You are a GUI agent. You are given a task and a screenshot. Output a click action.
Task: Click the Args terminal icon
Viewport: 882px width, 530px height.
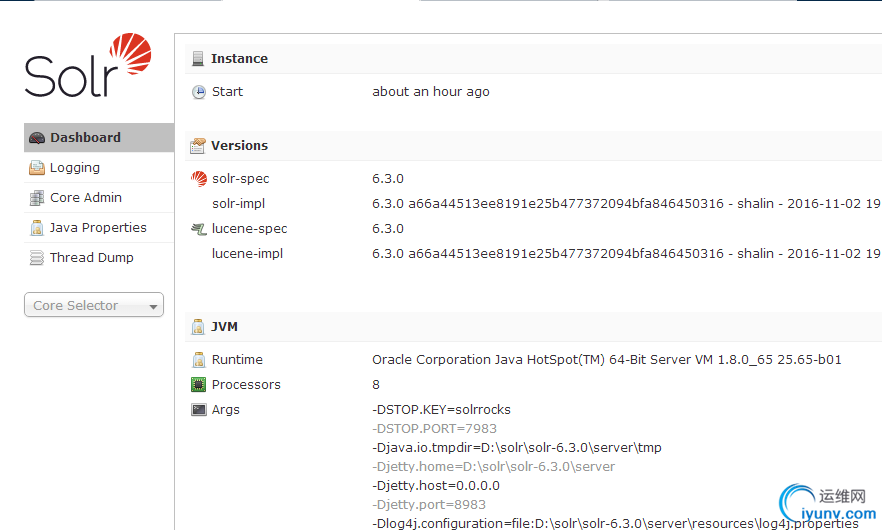[199, 410]
